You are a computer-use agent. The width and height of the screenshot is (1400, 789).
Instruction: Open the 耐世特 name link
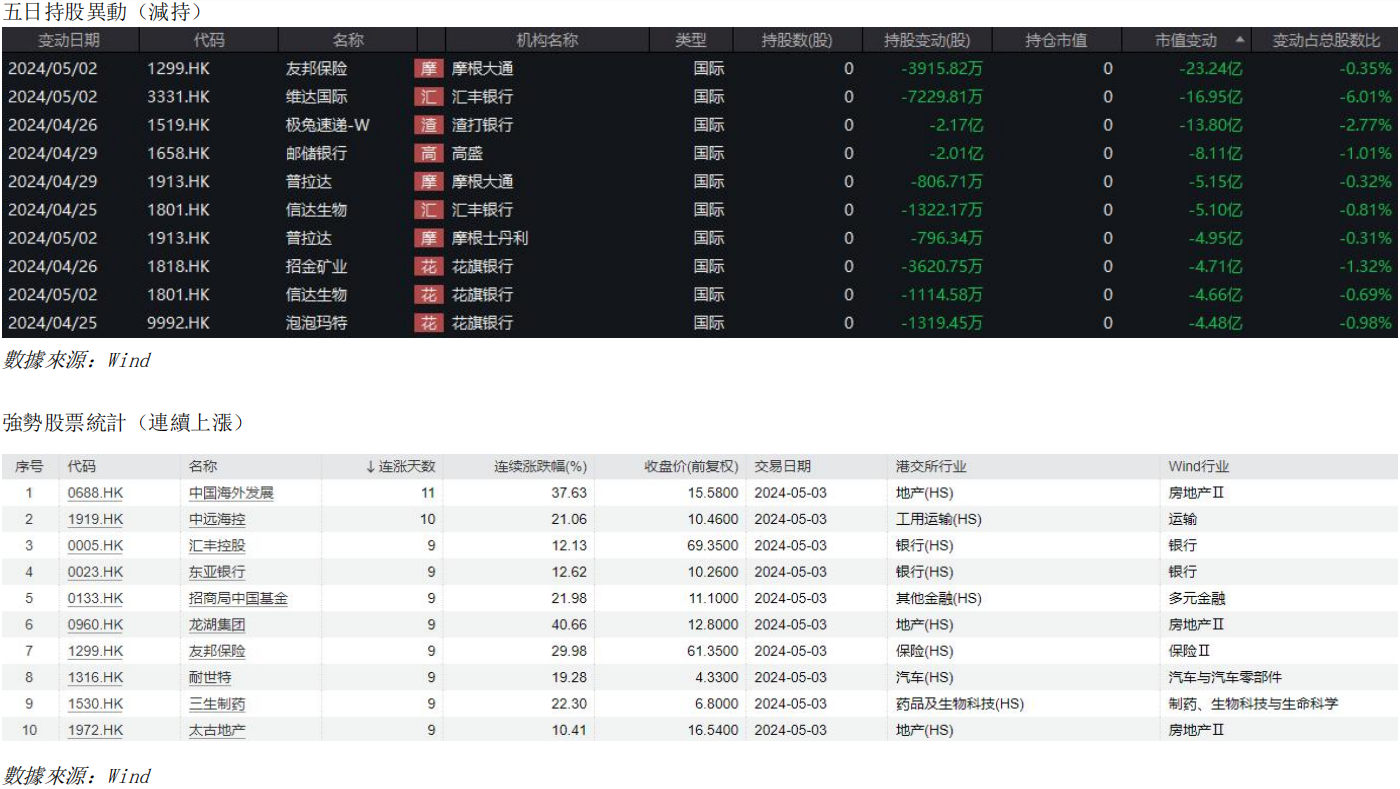pos(210,677)
